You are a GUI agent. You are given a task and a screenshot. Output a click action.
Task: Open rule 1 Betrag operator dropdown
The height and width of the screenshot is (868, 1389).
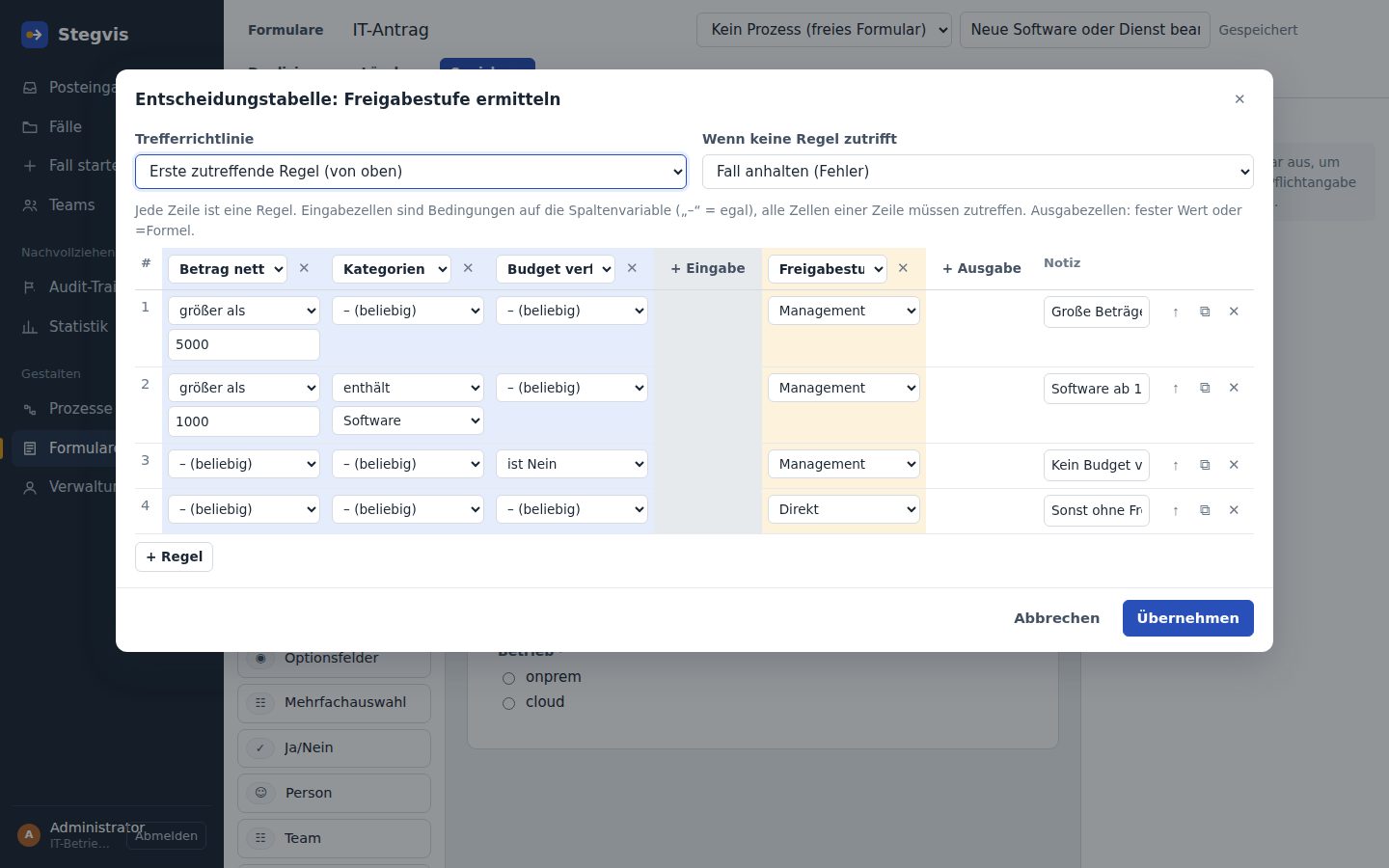244,311
